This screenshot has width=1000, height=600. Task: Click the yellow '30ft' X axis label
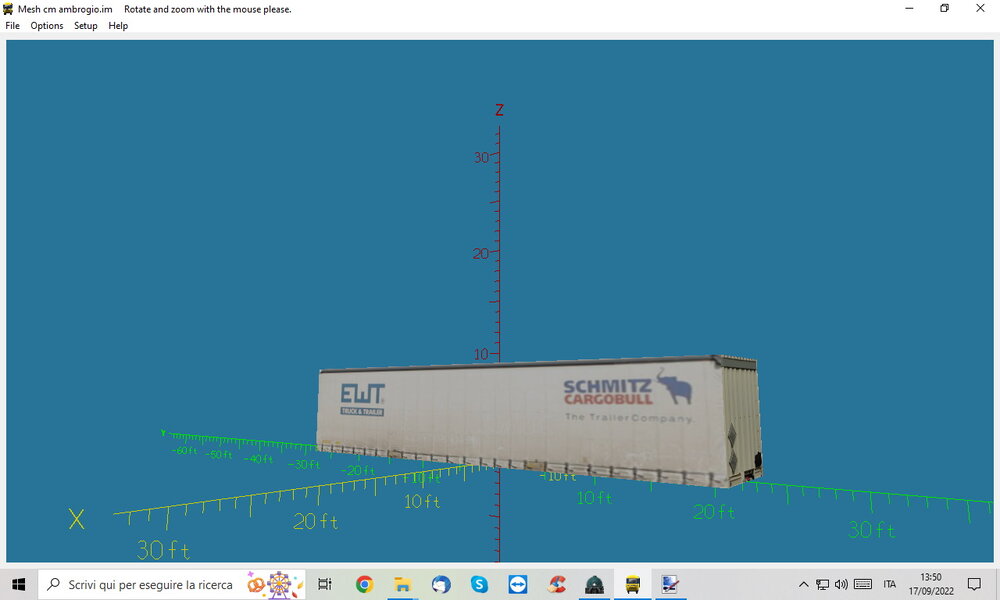[163, 550]
